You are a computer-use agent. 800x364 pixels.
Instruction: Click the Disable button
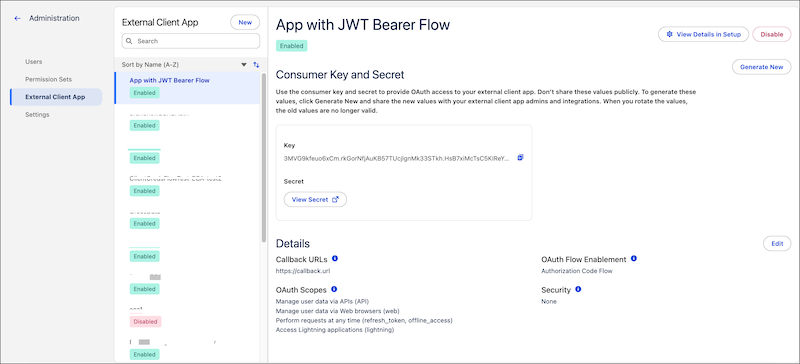pos(771,34)
